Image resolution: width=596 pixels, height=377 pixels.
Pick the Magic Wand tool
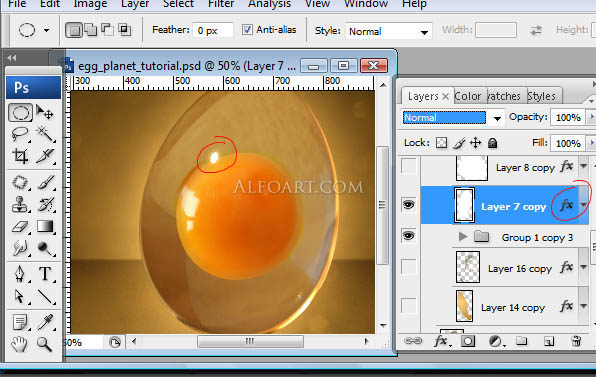tap(45, 134)
